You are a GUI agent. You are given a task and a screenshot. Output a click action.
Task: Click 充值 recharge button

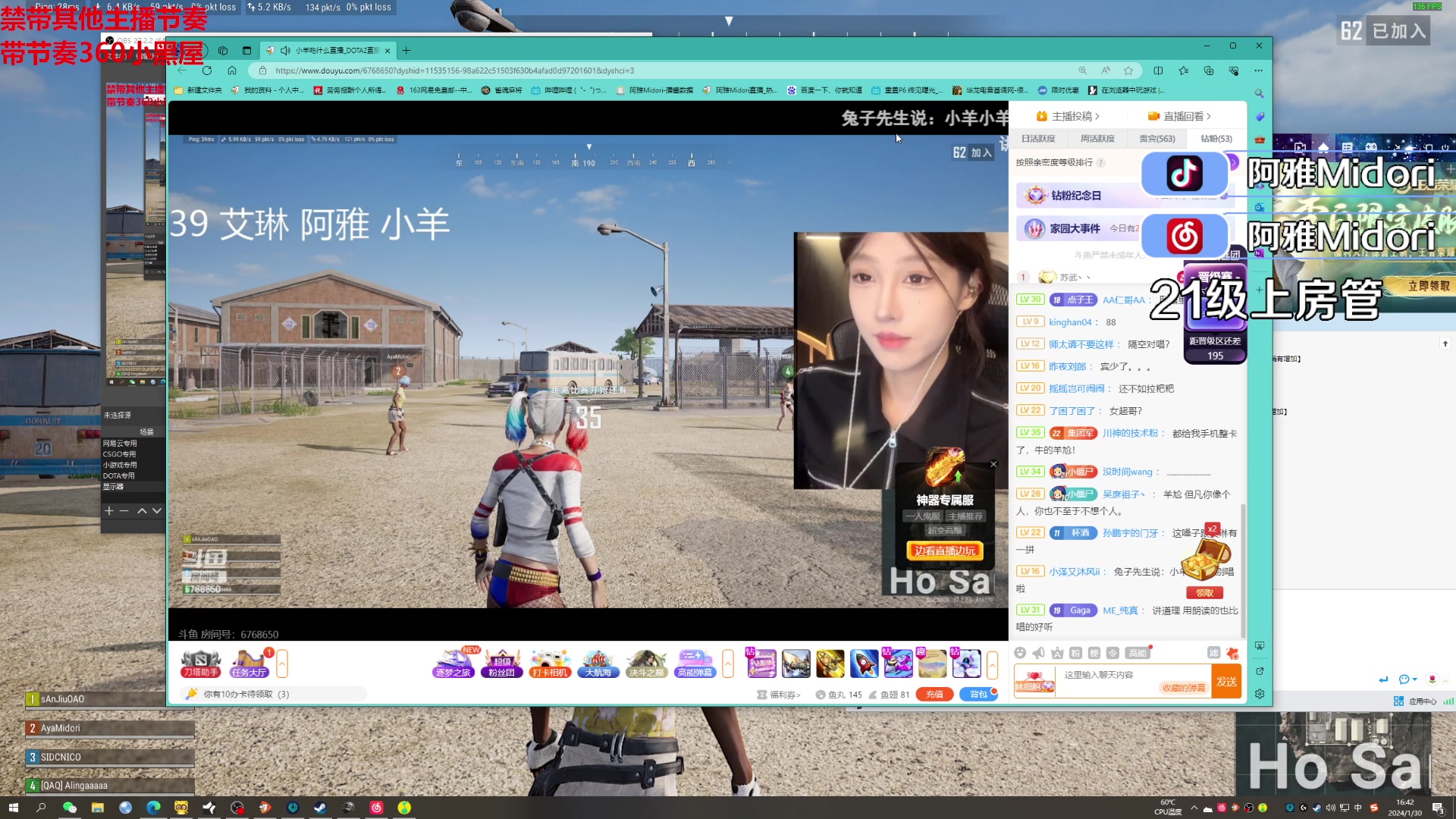934,694
